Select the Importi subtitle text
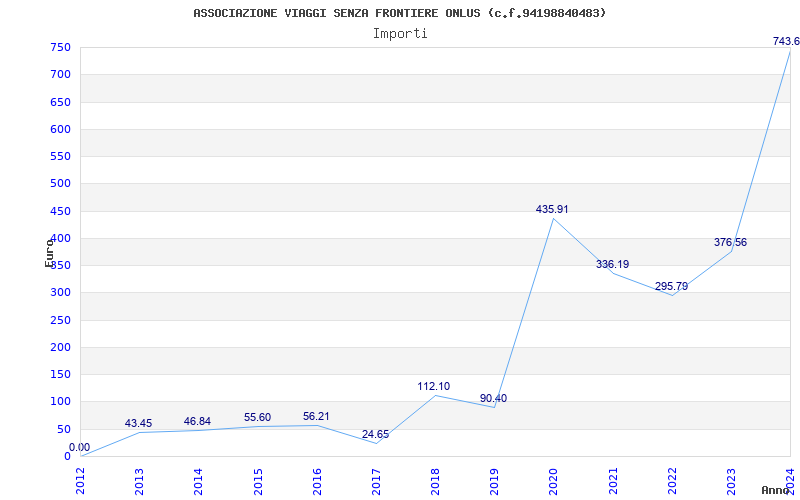This screenshot has height=500, width=800. coord(400,33)
